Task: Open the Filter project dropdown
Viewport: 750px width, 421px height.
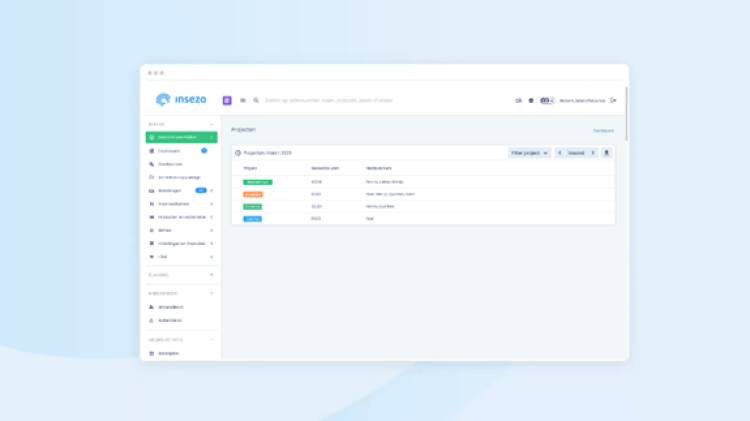Action: [530, 153]
